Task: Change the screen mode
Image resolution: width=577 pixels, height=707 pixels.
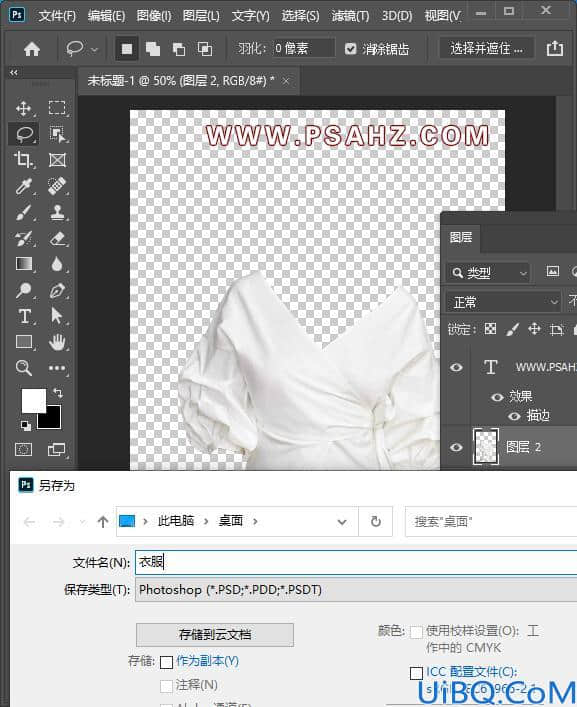Action: tap(57, 449)
